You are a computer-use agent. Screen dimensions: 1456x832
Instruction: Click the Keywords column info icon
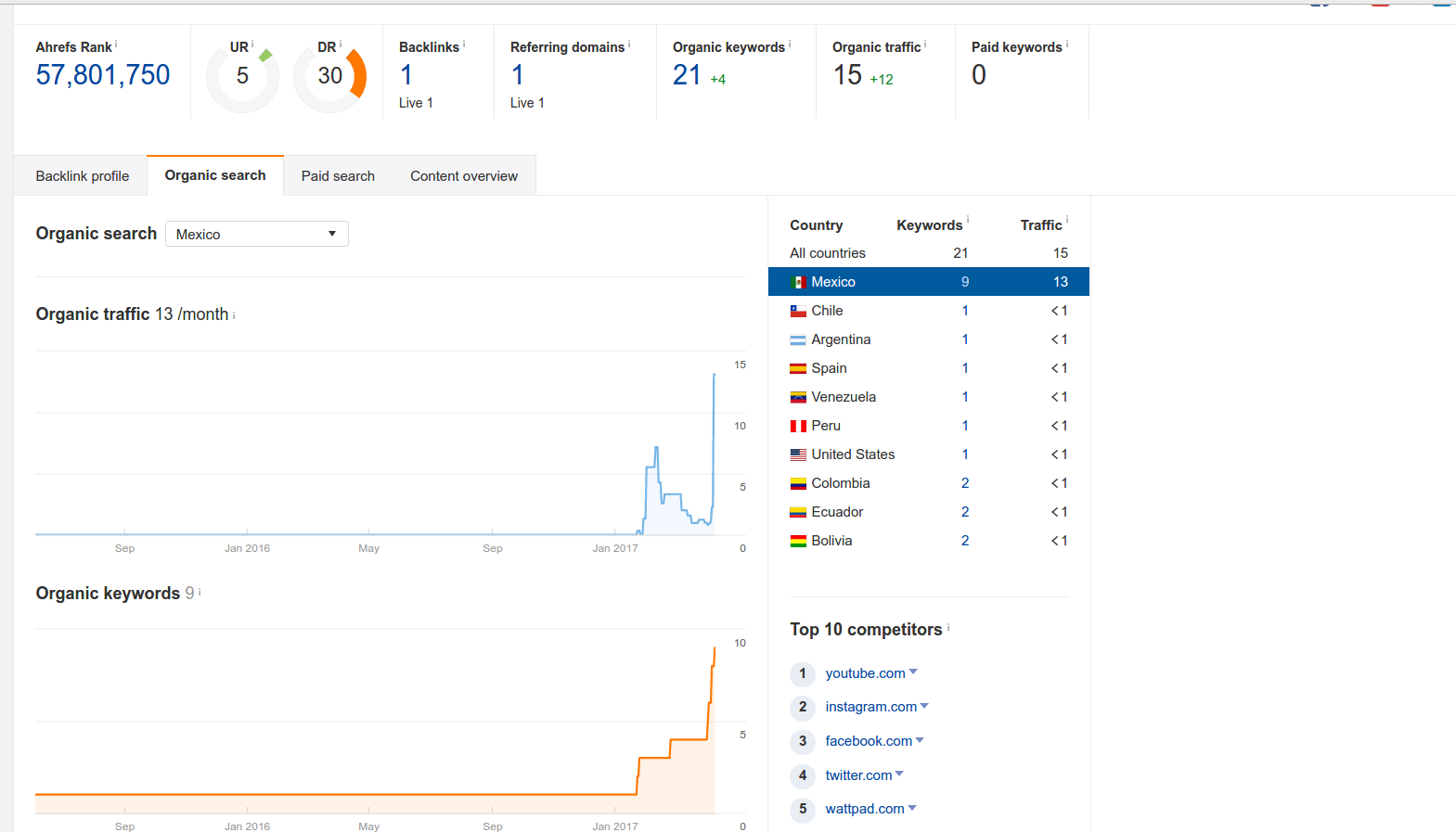click(968, 221)
